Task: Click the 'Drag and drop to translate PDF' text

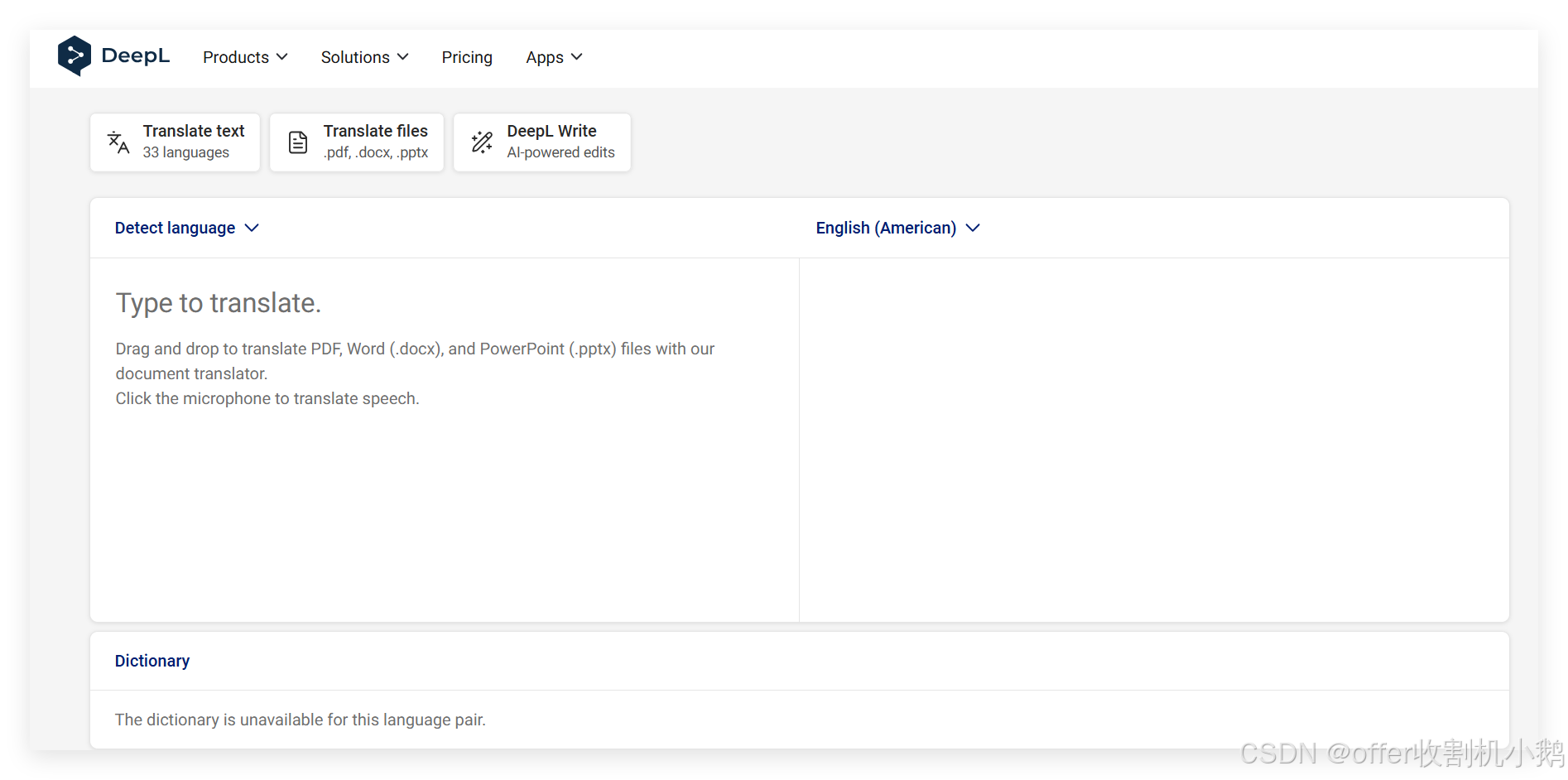Action: (415, 361)
